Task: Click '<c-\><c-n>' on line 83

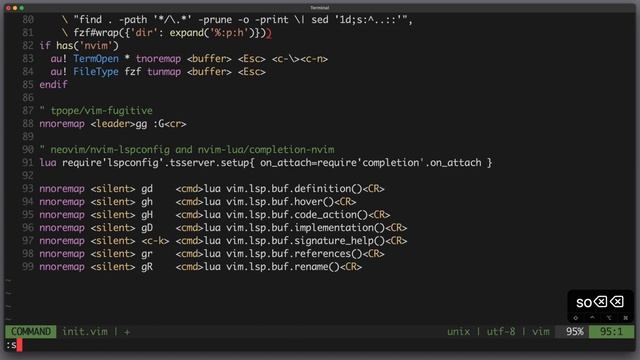Action: 300,58
